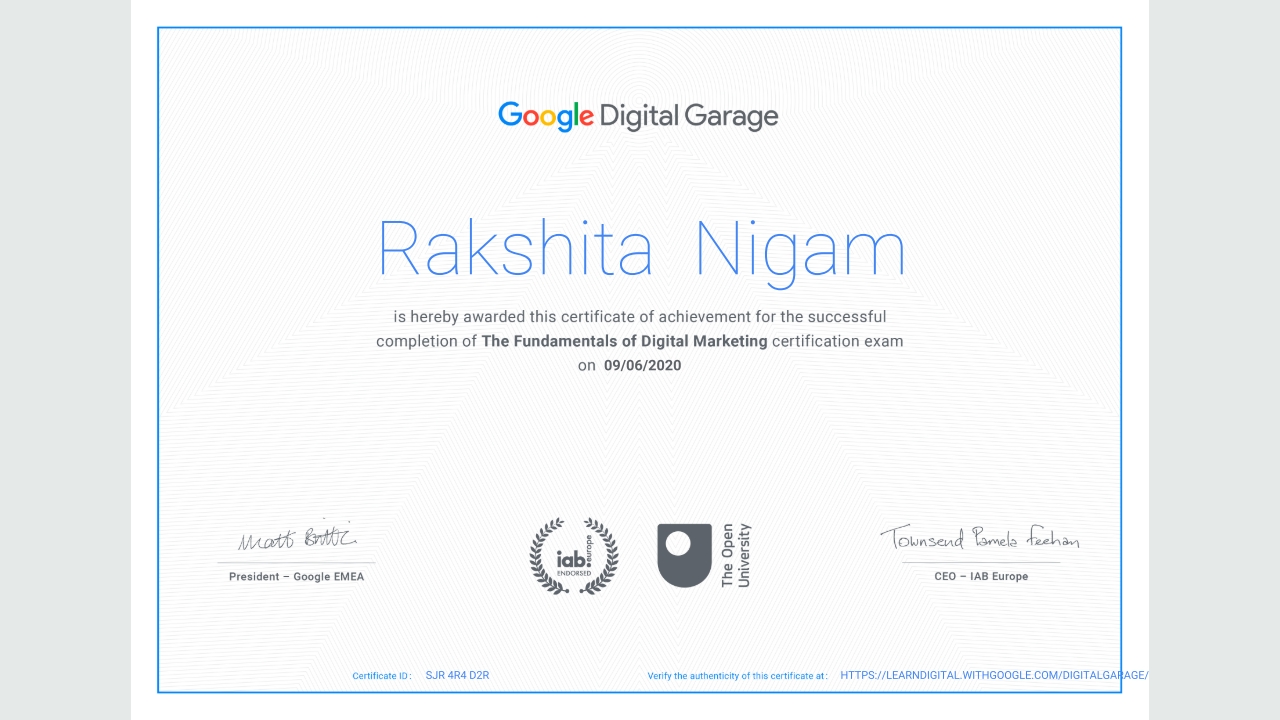Click the Google Digital Garage logo
1280x720 pixels.
pyautogui.click(x=638, y=116)
